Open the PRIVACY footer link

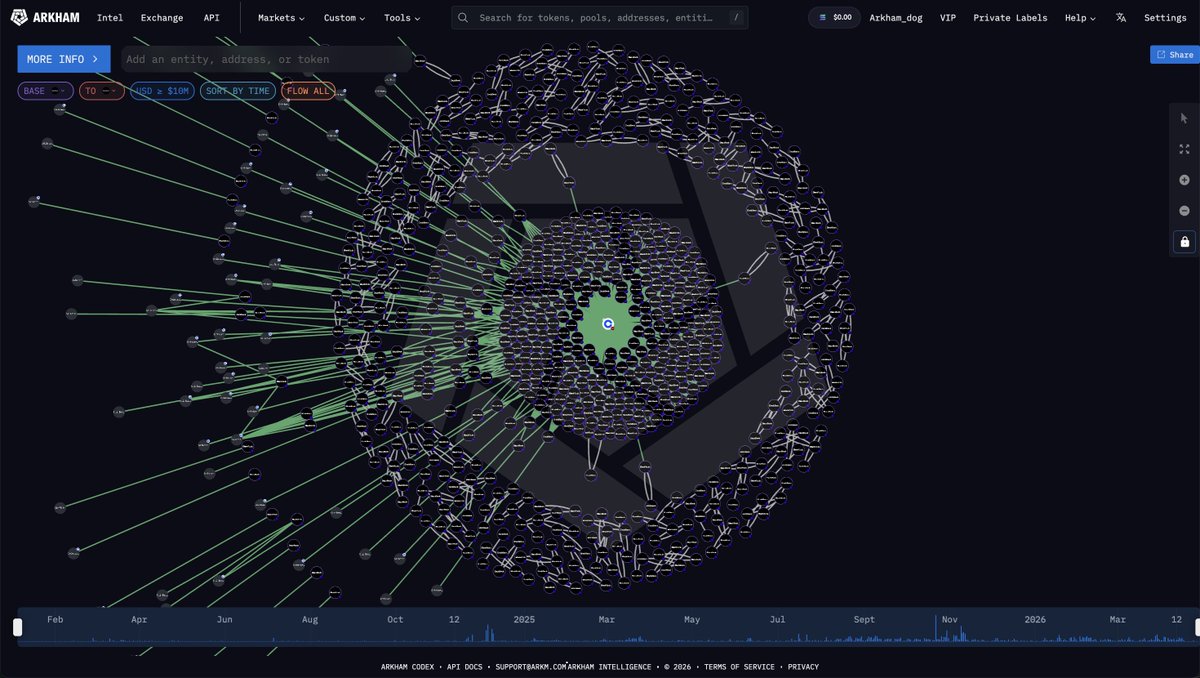coord(803,667)
